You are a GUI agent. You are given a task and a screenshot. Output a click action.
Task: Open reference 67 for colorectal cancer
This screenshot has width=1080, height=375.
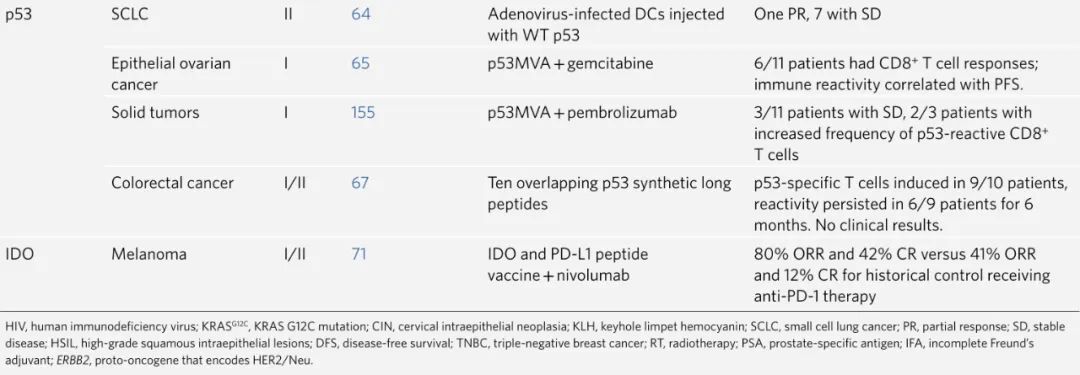click(x=360, y=183)
